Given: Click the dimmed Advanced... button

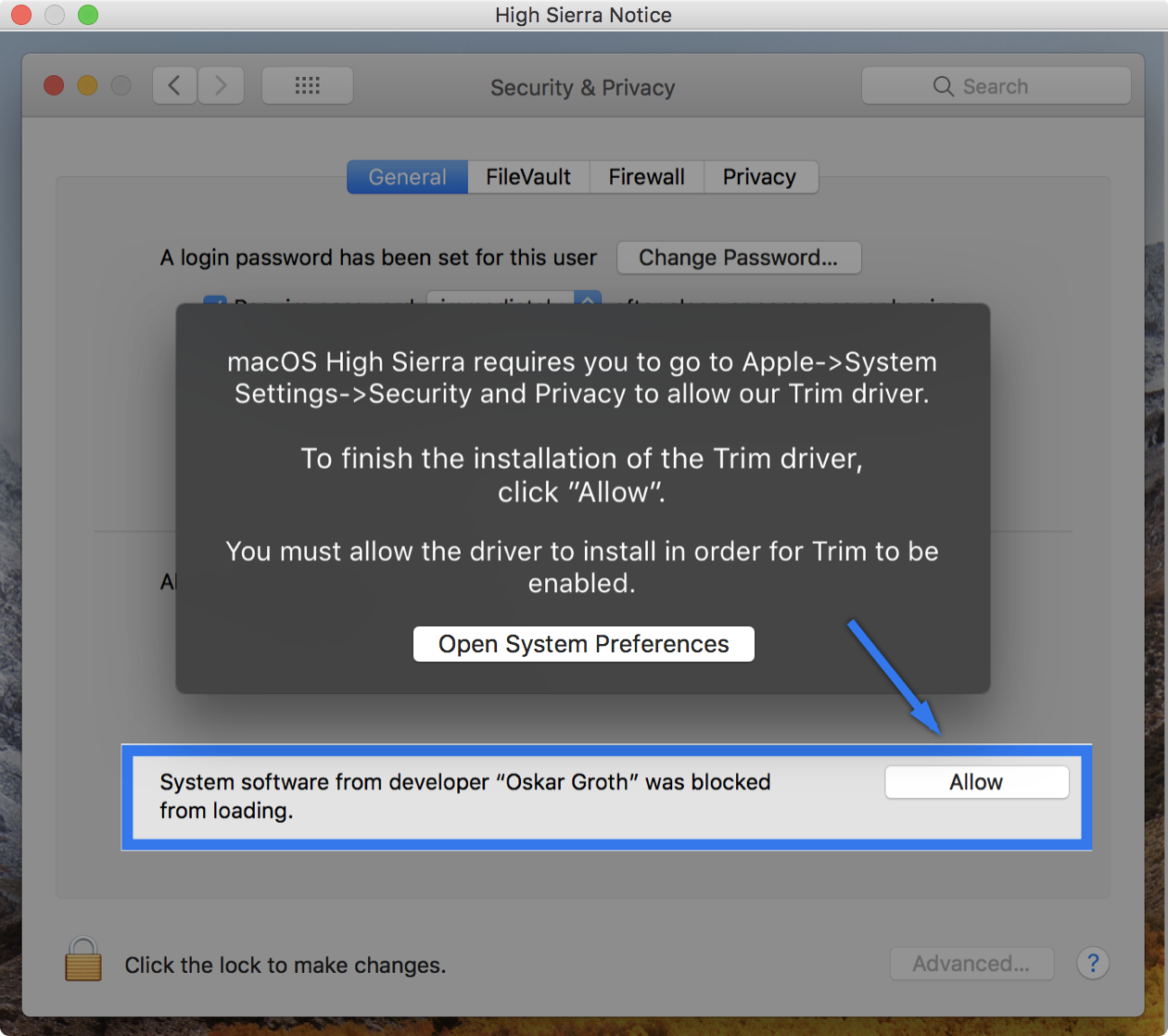Looking at the screenshot, I should point(971,964).
